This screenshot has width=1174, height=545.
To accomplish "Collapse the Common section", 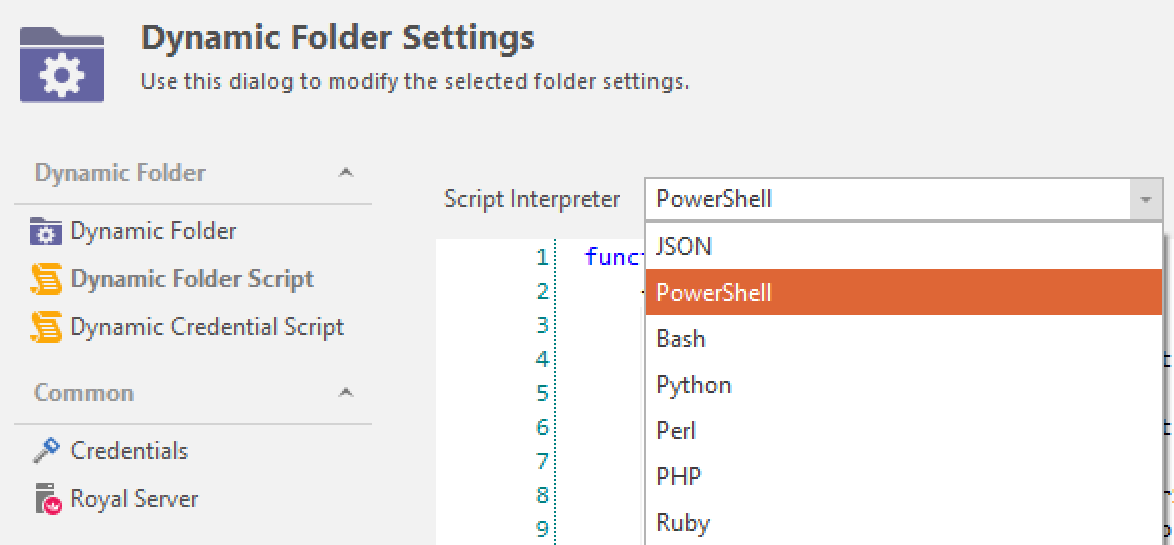I will pyautogui.click(x=346, y=393).
